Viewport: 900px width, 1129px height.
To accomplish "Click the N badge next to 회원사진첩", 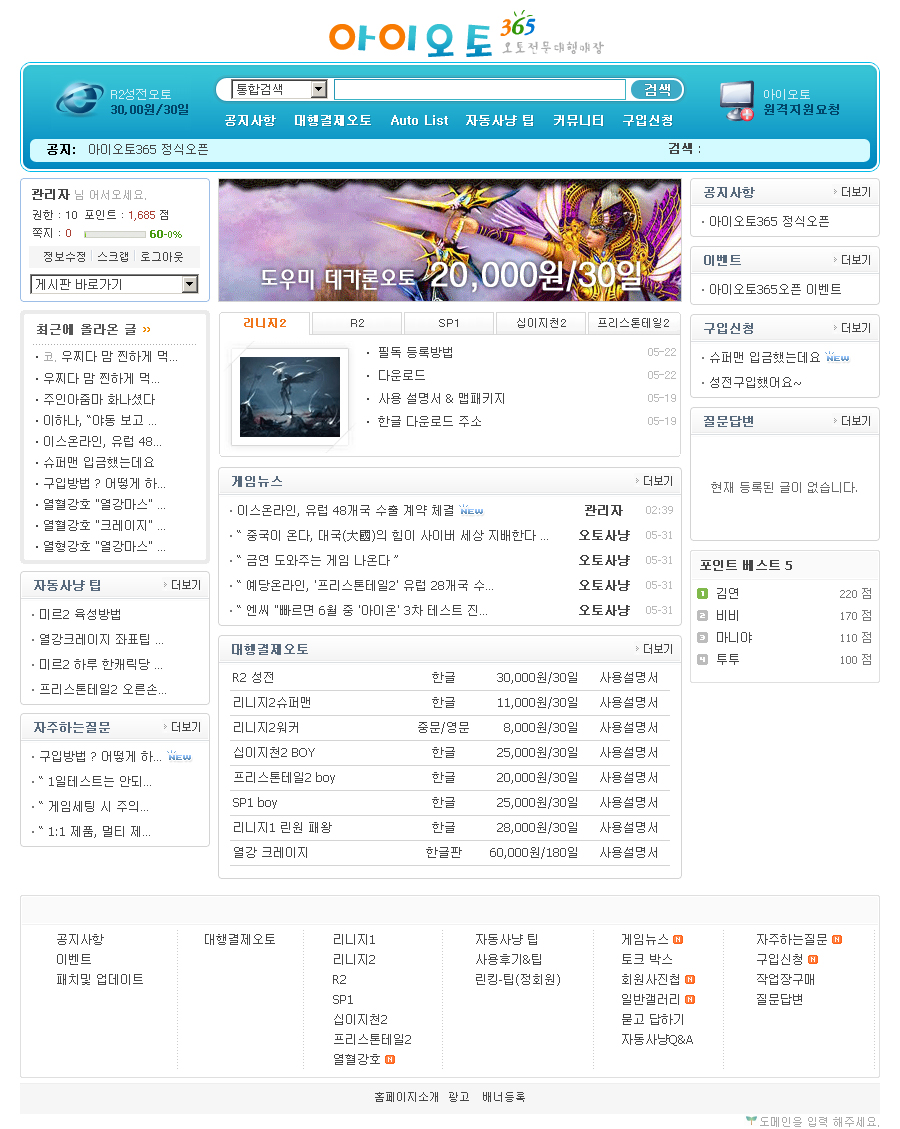I will click(x=690, y=979).
